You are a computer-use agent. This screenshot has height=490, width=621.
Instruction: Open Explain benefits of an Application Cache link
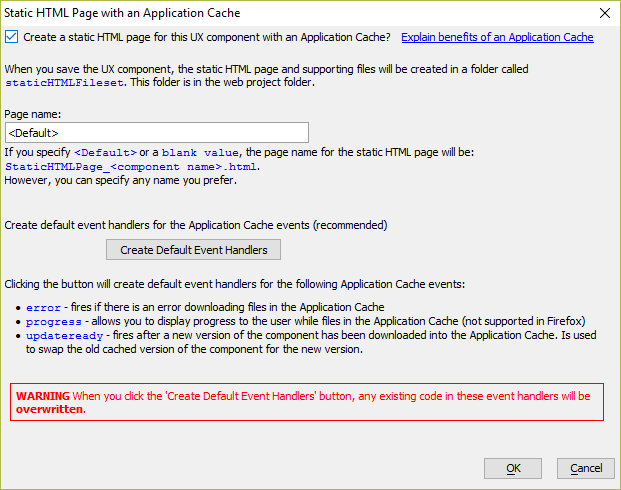[497, 37]
